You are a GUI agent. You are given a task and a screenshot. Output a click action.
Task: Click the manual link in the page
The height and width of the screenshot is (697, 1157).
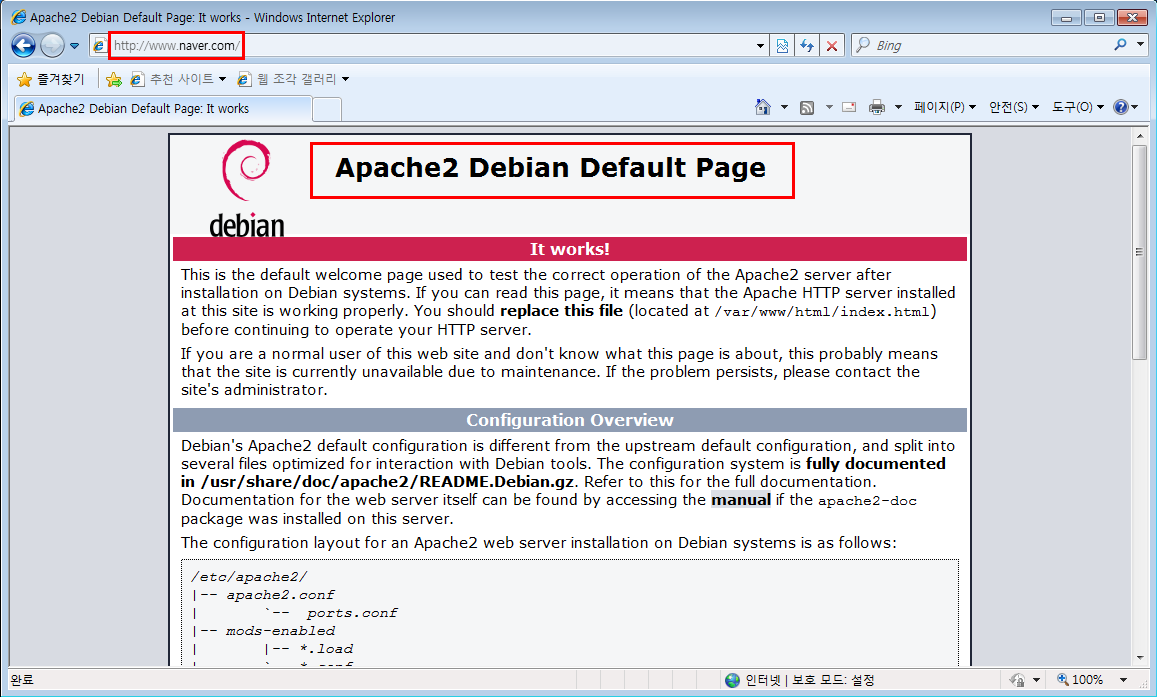click(741, 500)
